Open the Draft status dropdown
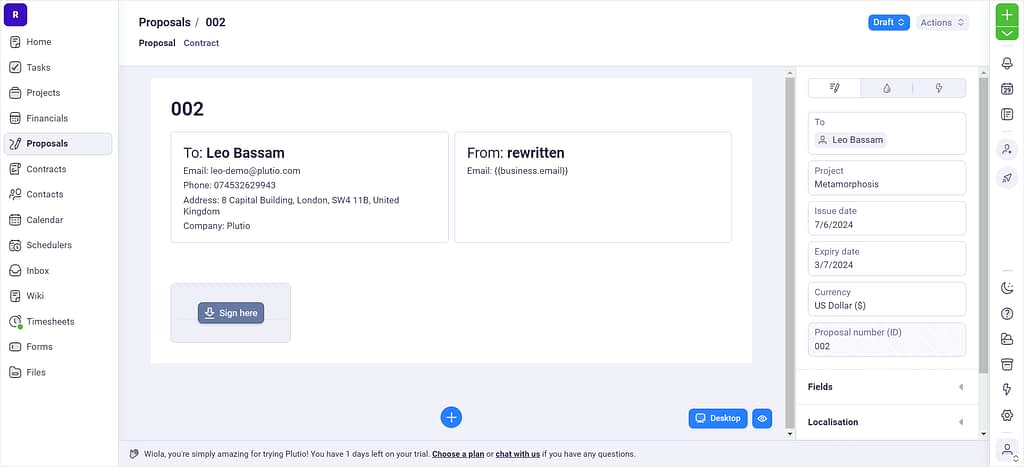 pos(889,22)
